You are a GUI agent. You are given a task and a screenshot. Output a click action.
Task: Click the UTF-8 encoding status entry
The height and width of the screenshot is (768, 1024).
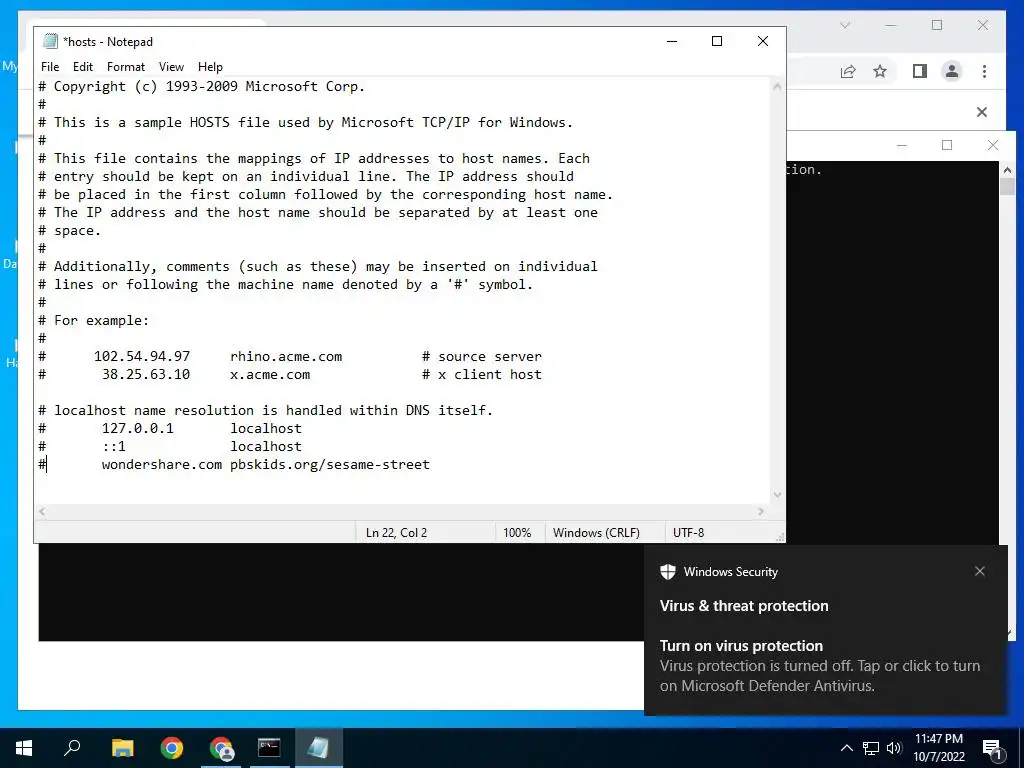[688, 533]
